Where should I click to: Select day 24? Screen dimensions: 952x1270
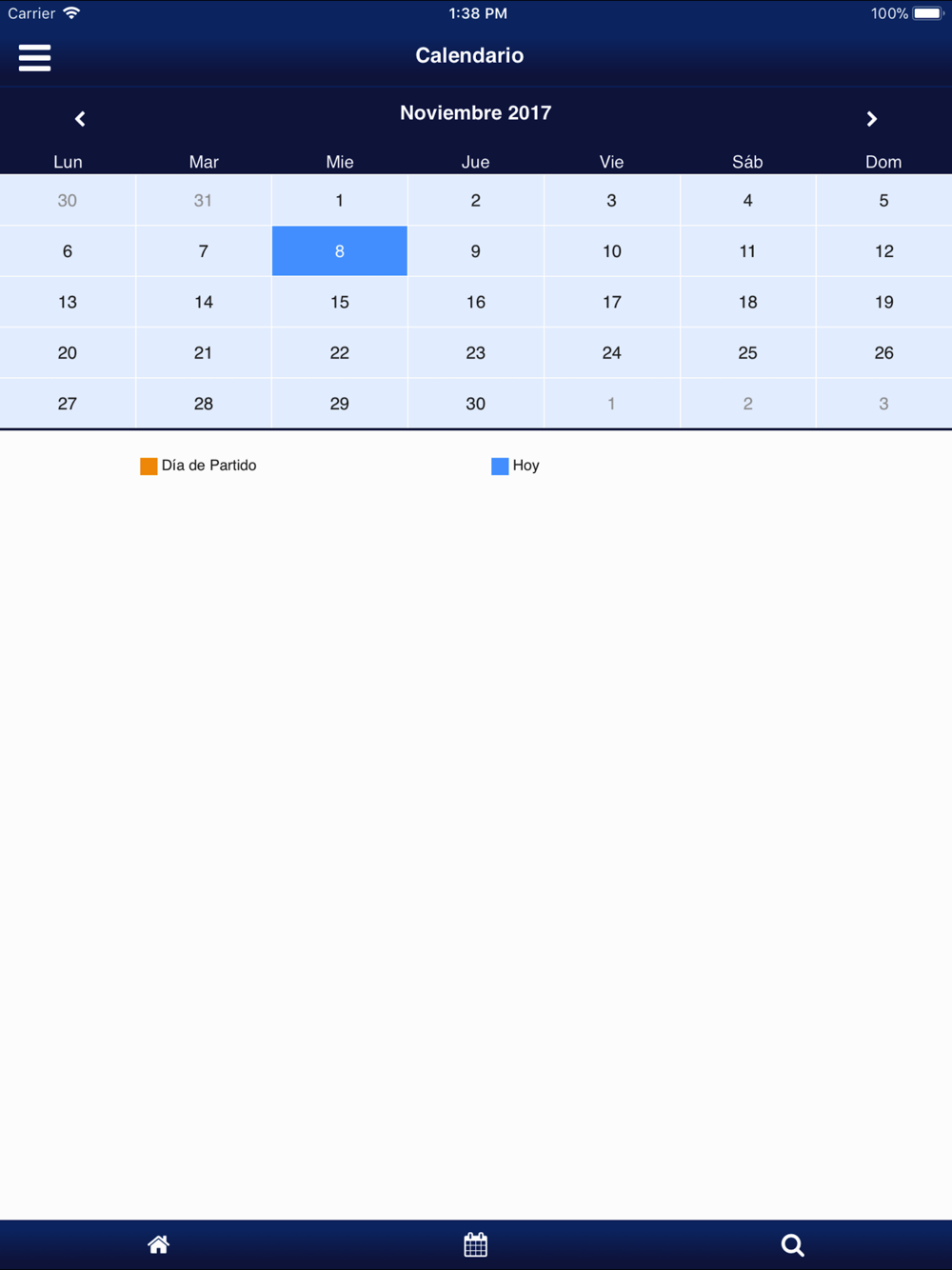click(x=612, y=352)
